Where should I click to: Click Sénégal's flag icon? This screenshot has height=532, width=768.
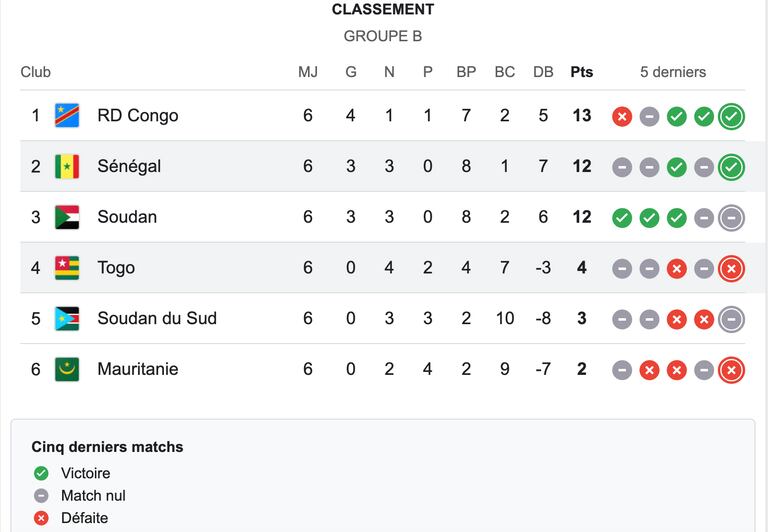[67, 167]
